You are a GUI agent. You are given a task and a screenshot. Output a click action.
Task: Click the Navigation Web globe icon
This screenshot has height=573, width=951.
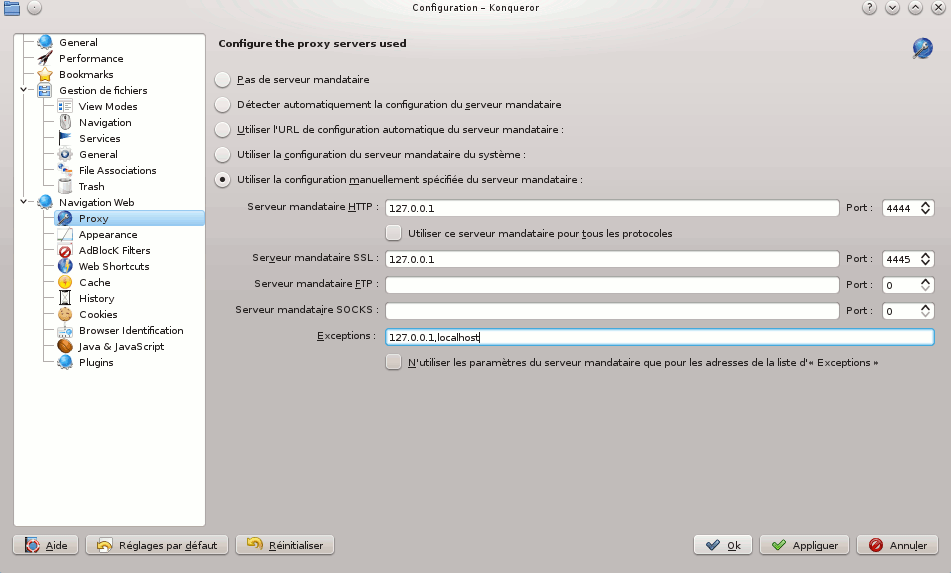click(45, 203)
